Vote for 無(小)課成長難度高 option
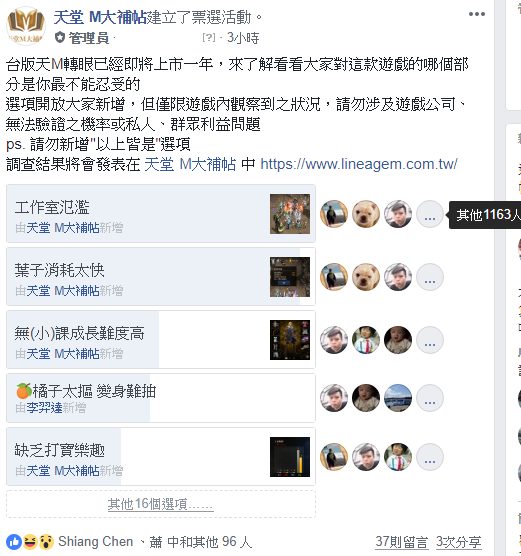The image size is (521, 556). click(161, 339)
